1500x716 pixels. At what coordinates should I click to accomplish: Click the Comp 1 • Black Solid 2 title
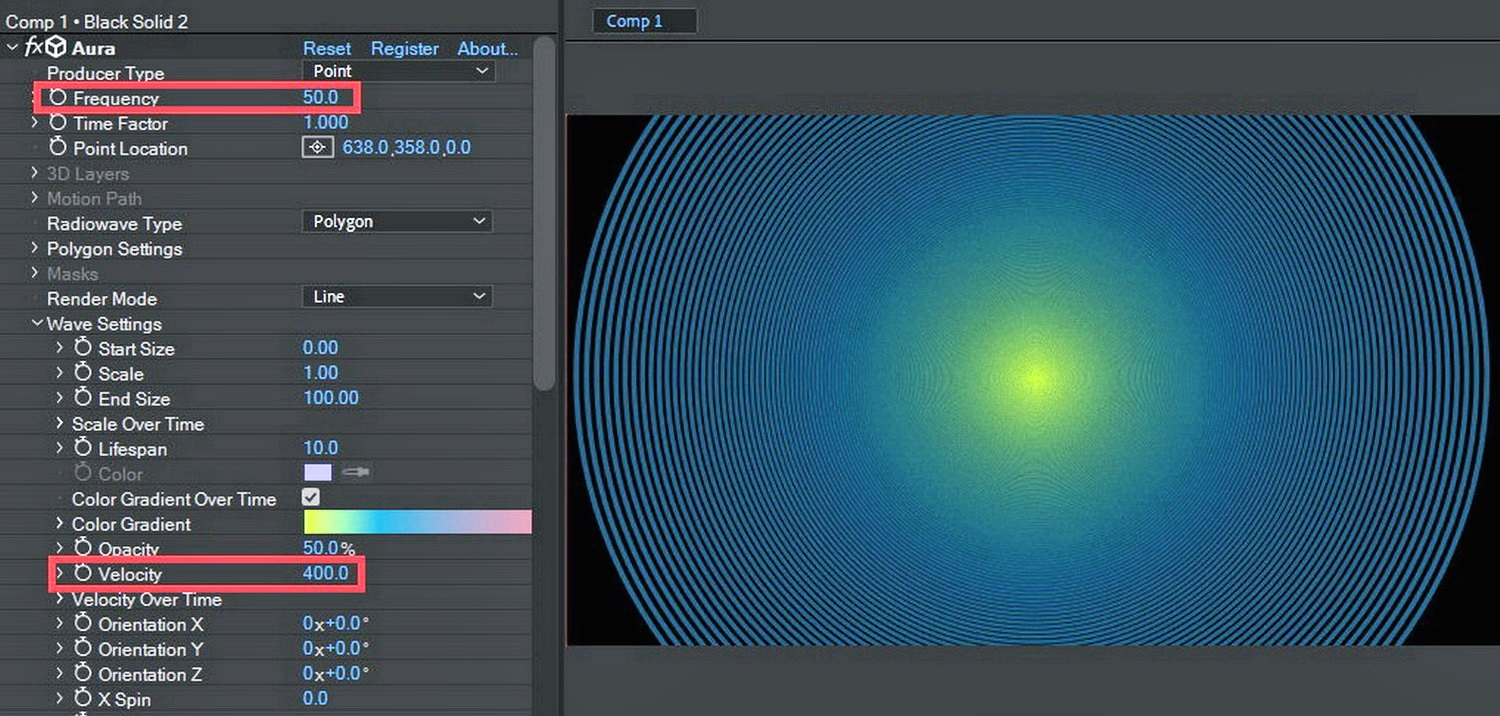click(x=96, y=21)
